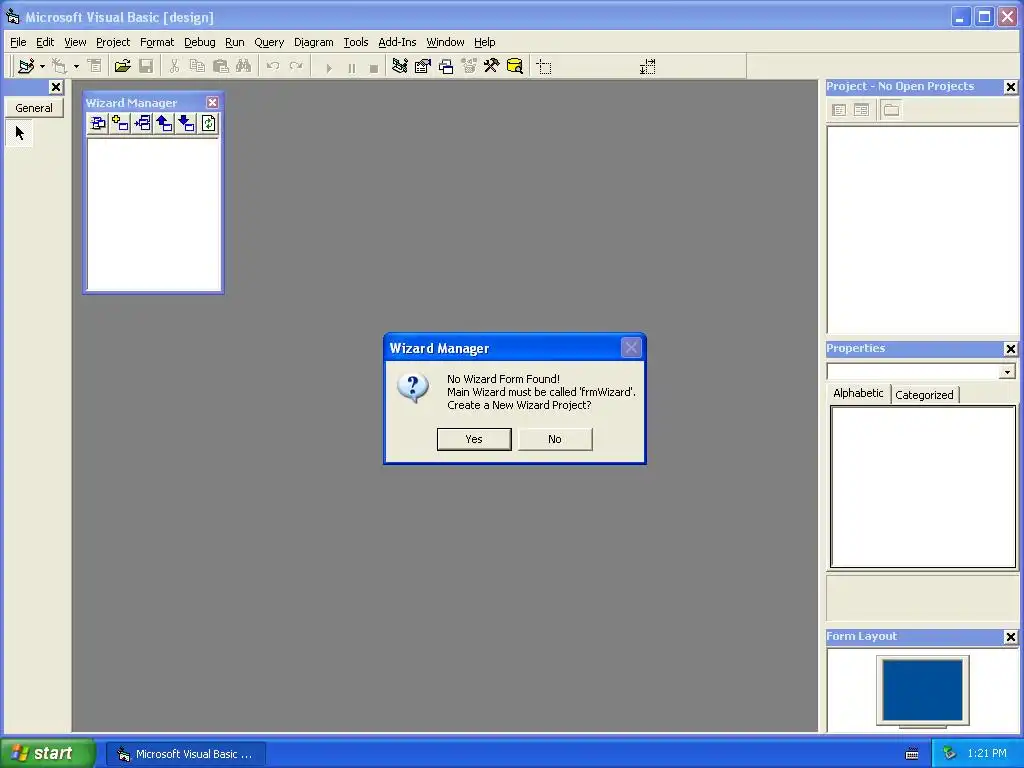Click the Find binoculars icon
This screenshot has width=1024, height=768.
coord(244,66)
